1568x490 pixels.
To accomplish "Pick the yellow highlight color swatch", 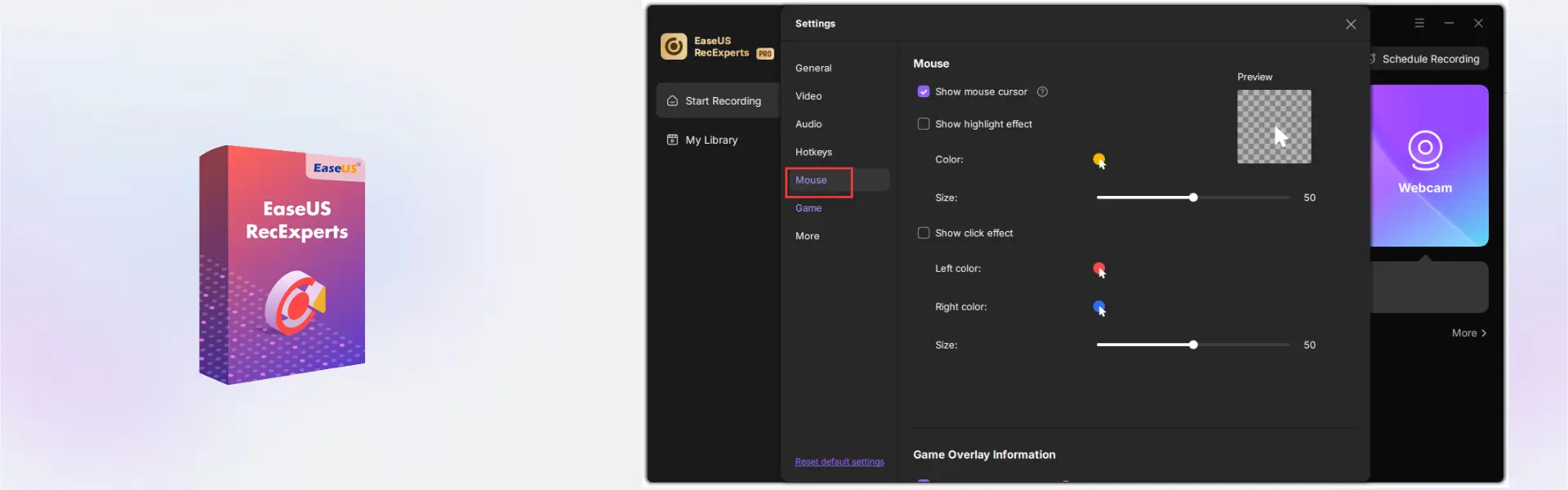I will point(1100,161).
